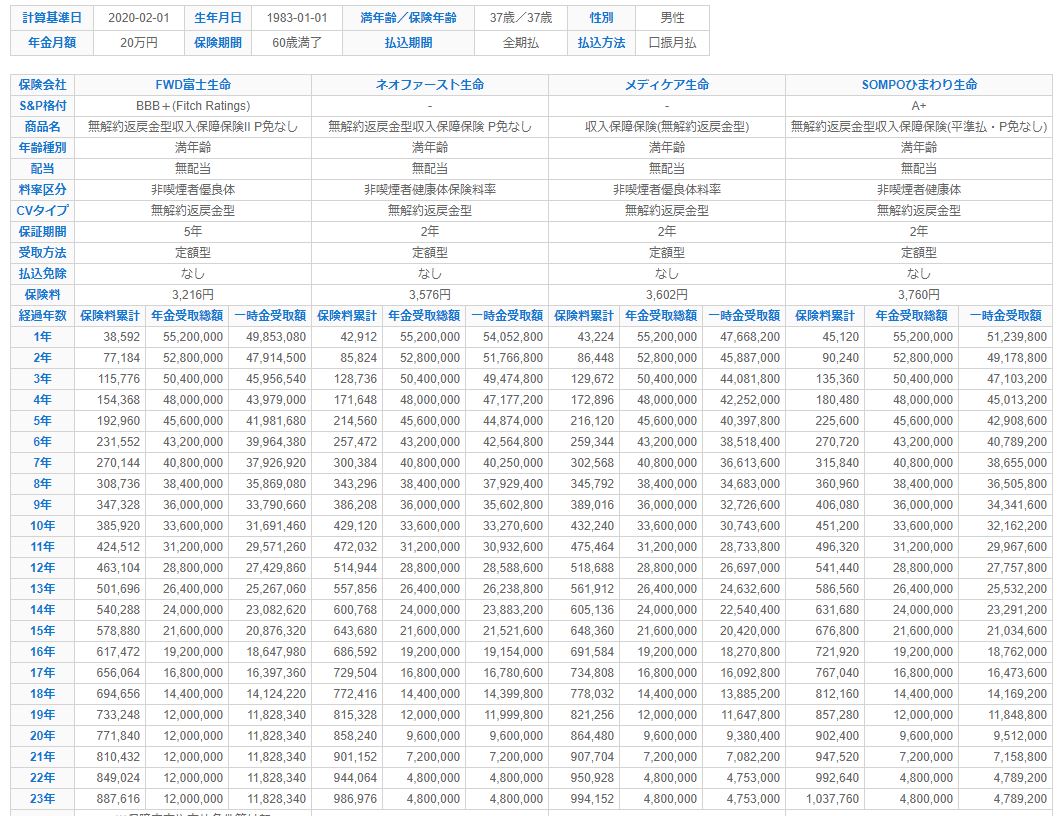This screenshot has width=1061, height=816.
Task: Select the 1年 row label
Action: 42,336
